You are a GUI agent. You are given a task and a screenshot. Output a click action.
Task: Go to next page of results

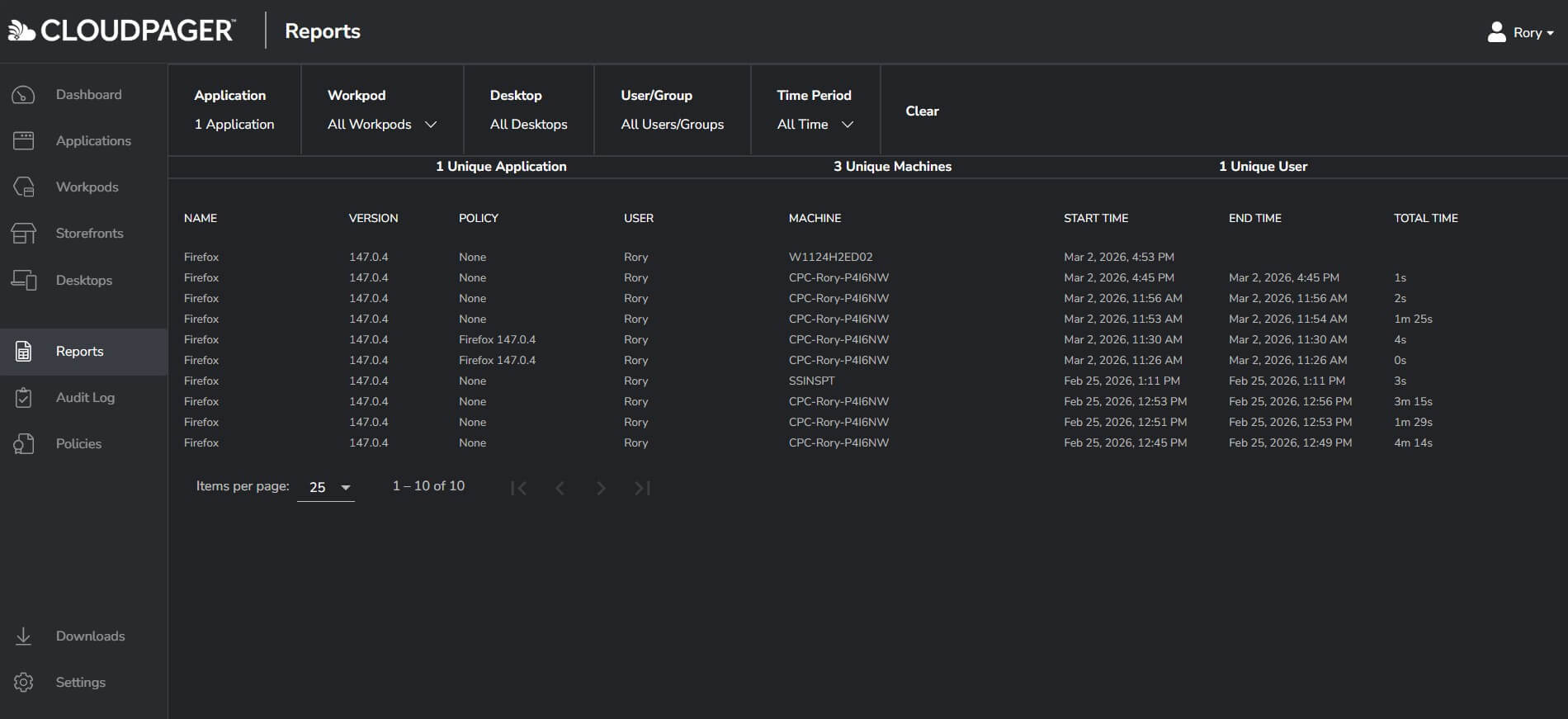601,488
